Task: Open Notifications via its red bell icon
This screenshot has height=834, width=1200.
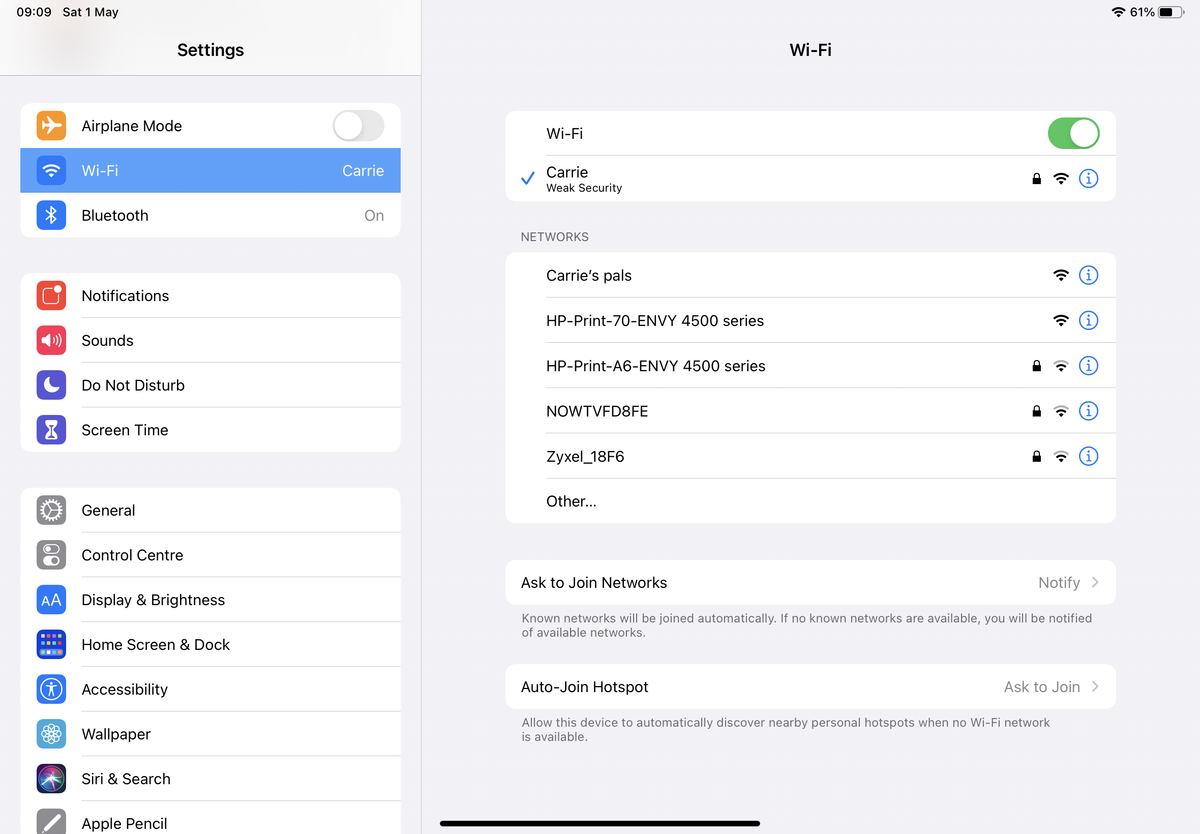Action: tap(51, 295)
